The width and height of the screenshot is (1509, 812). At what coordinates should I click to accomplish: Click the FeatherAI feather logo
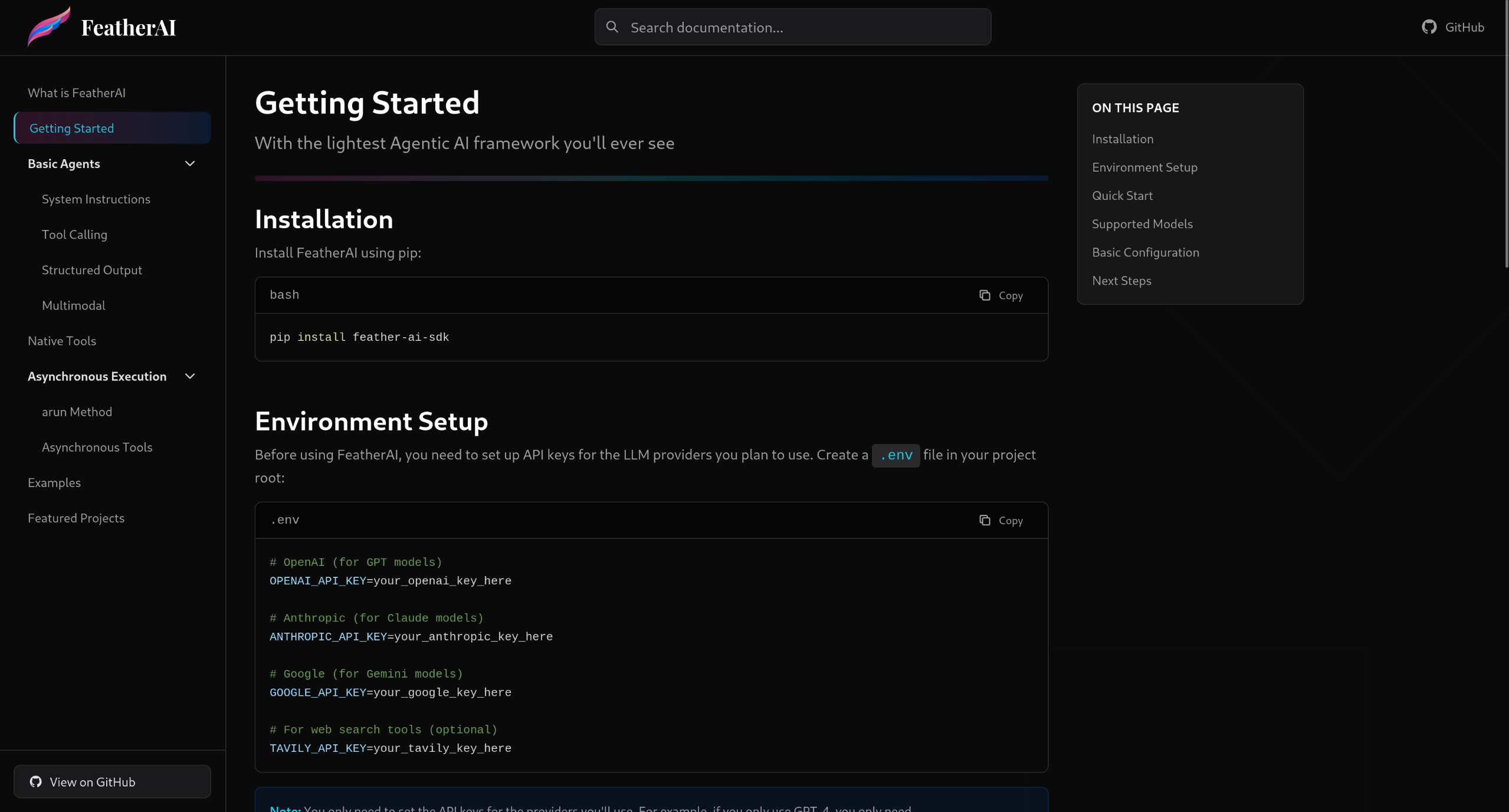tap(48, 27)
